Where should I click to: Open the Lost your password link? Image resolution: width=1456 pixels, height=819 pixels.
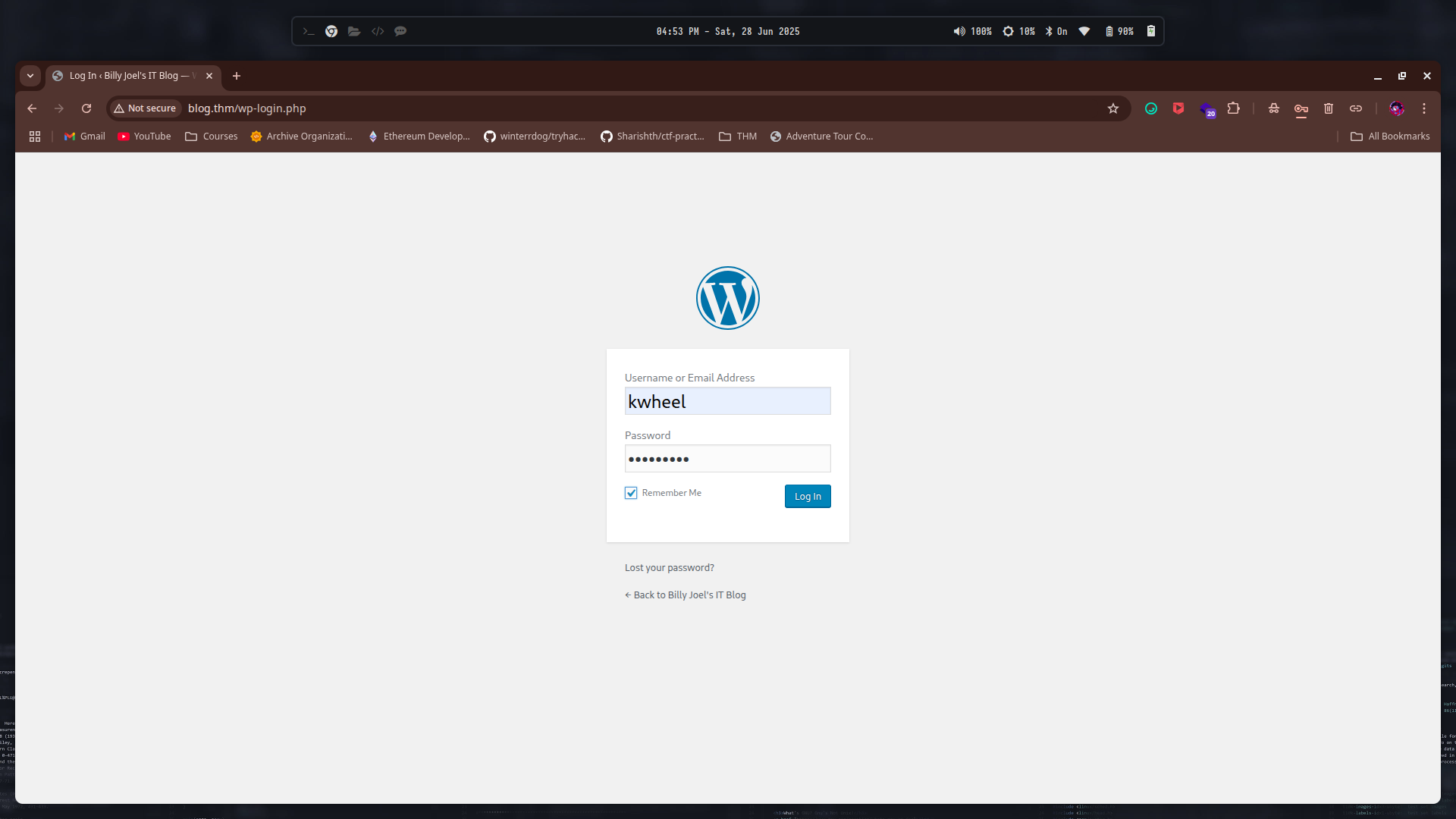click(x=668, y=566)
